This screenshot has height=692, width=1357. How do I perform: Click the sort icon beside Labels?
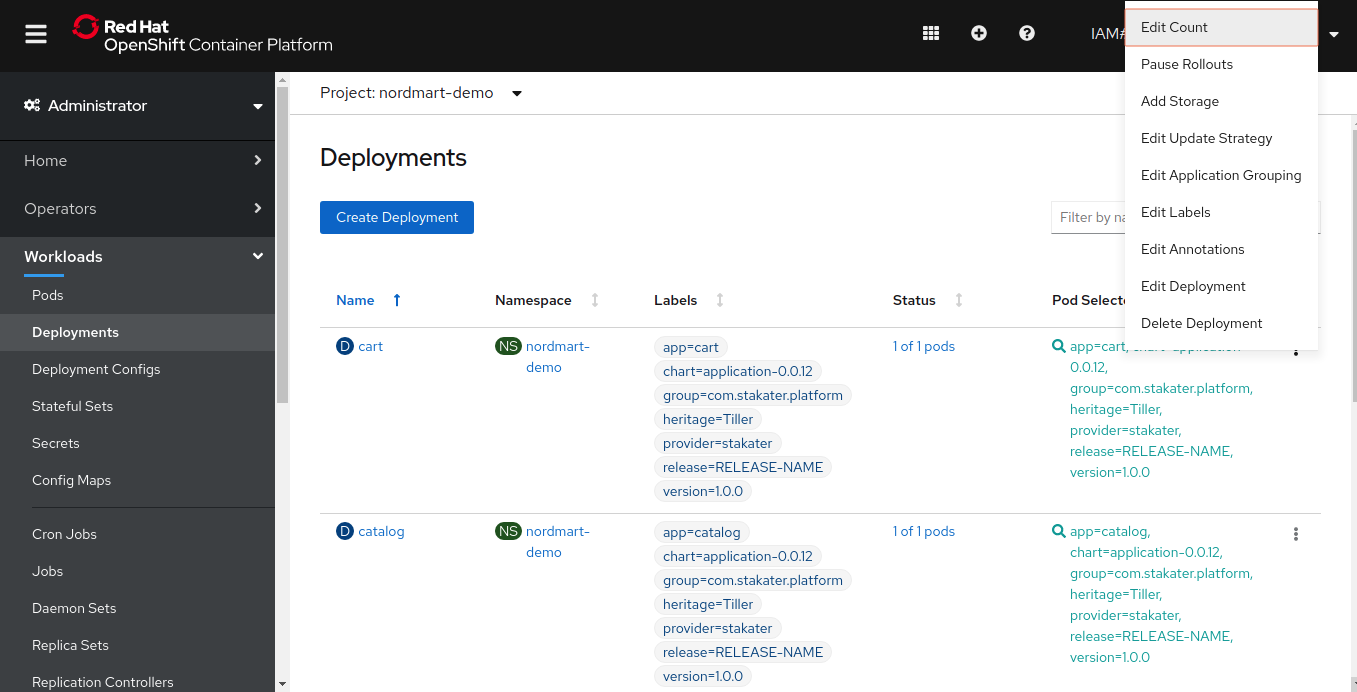pos(720,300)
